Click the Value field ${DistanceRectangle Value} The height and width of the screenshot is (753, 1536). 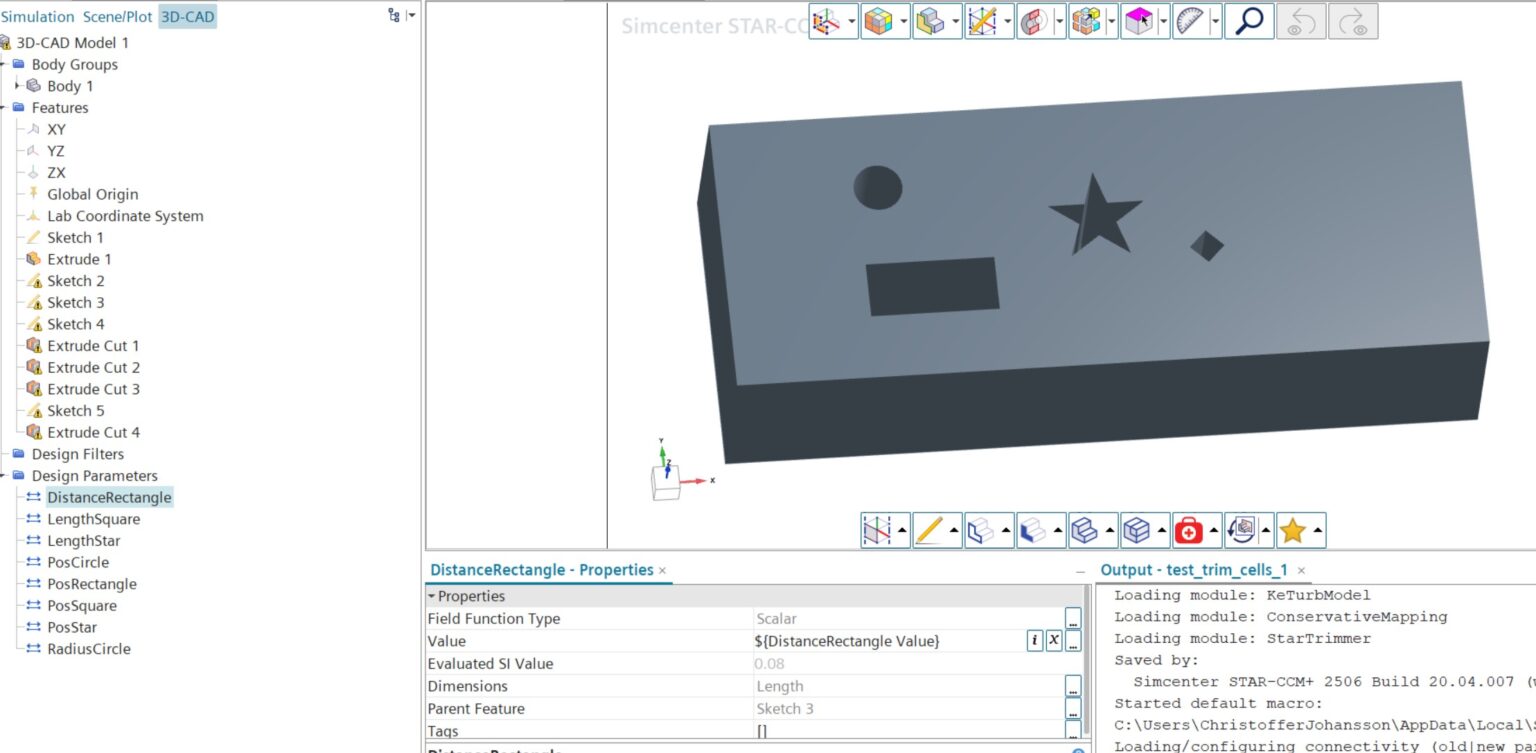889,641
